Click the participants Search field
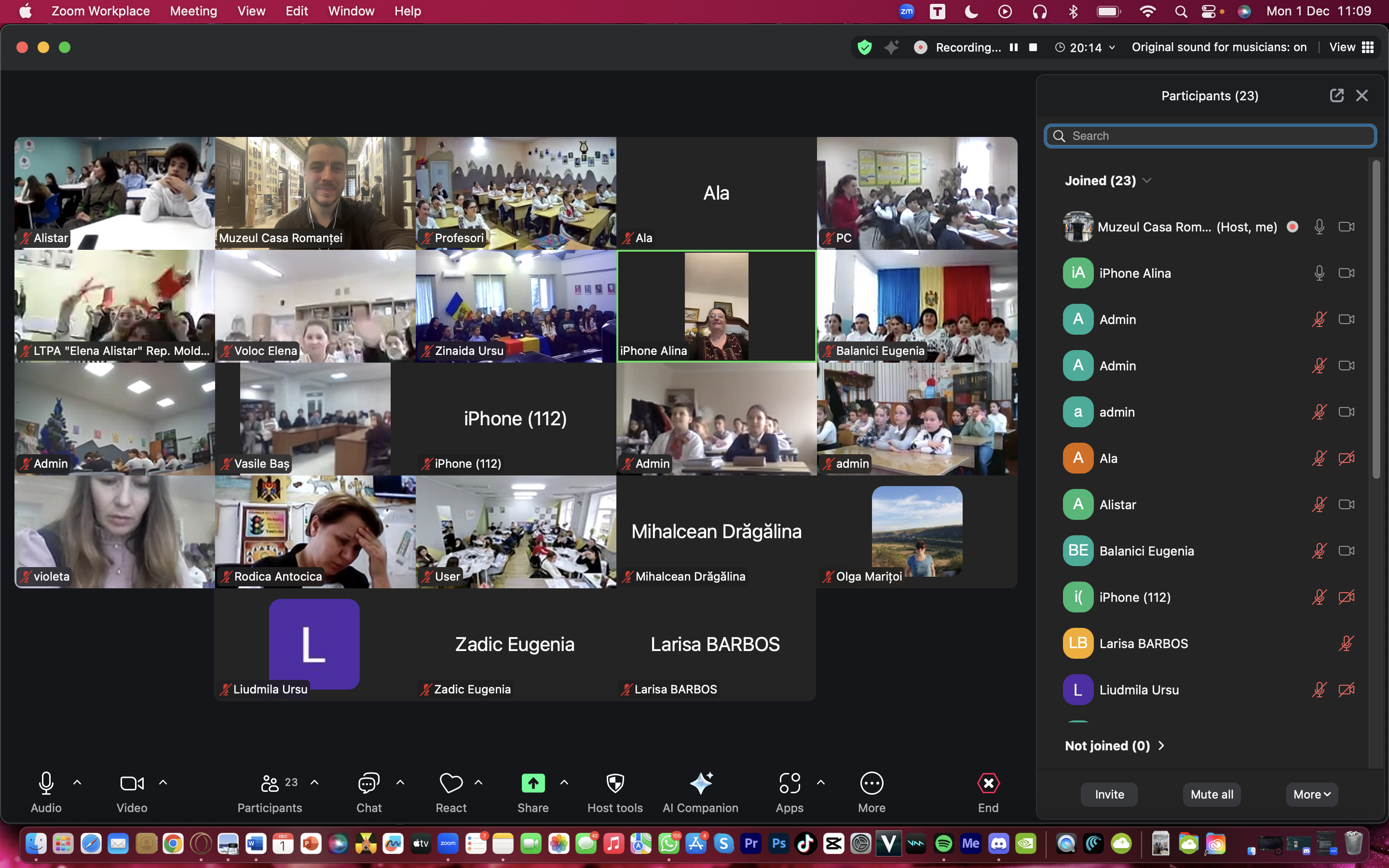Viewport: 1389px width, 868px height. coord(1210,136)
